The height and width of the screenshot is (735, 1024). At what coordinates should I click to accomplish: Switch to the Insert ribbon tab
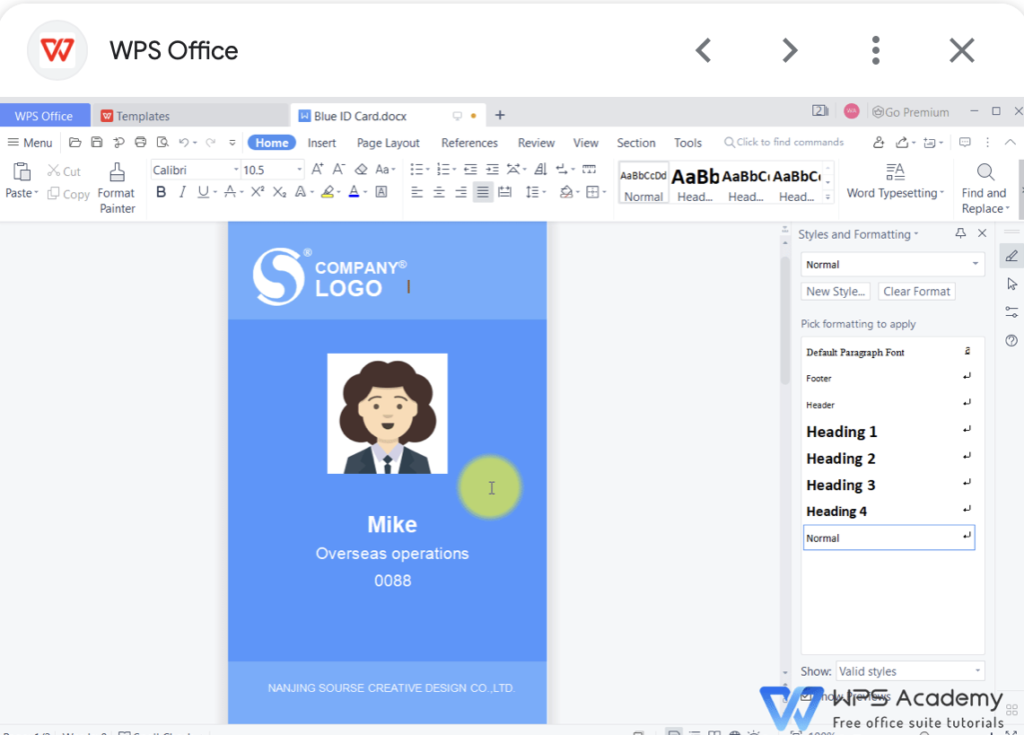pos(321,143)
